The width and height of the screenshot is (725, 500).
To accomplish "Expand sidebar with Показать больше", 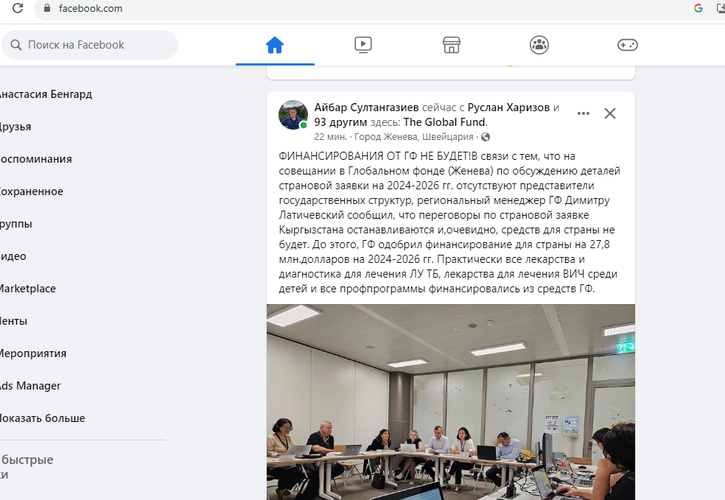I will pos(42,418).
